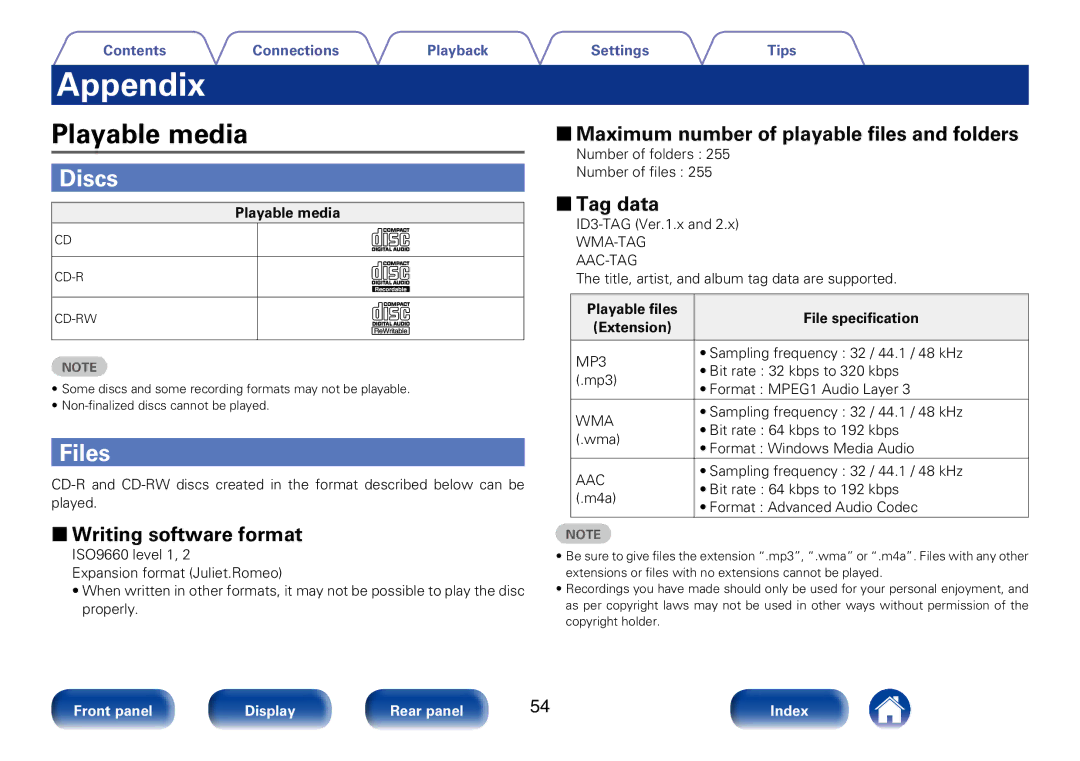
Task: Click the Discs section heading
Action: pyautogui.click(x=288, y=178)
